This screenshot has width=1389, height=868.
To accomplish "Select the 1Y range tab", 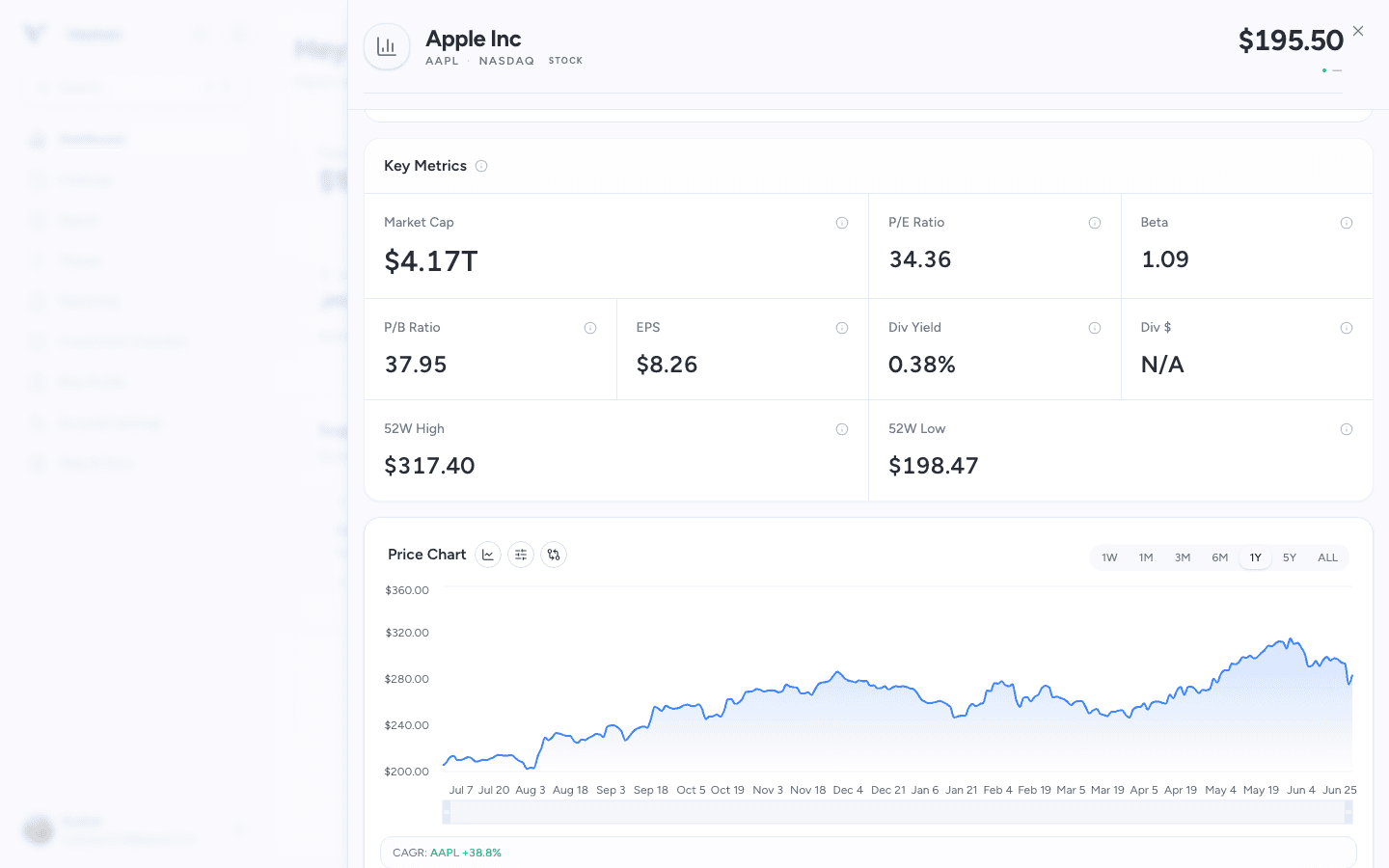I will tap(1256, 557).
